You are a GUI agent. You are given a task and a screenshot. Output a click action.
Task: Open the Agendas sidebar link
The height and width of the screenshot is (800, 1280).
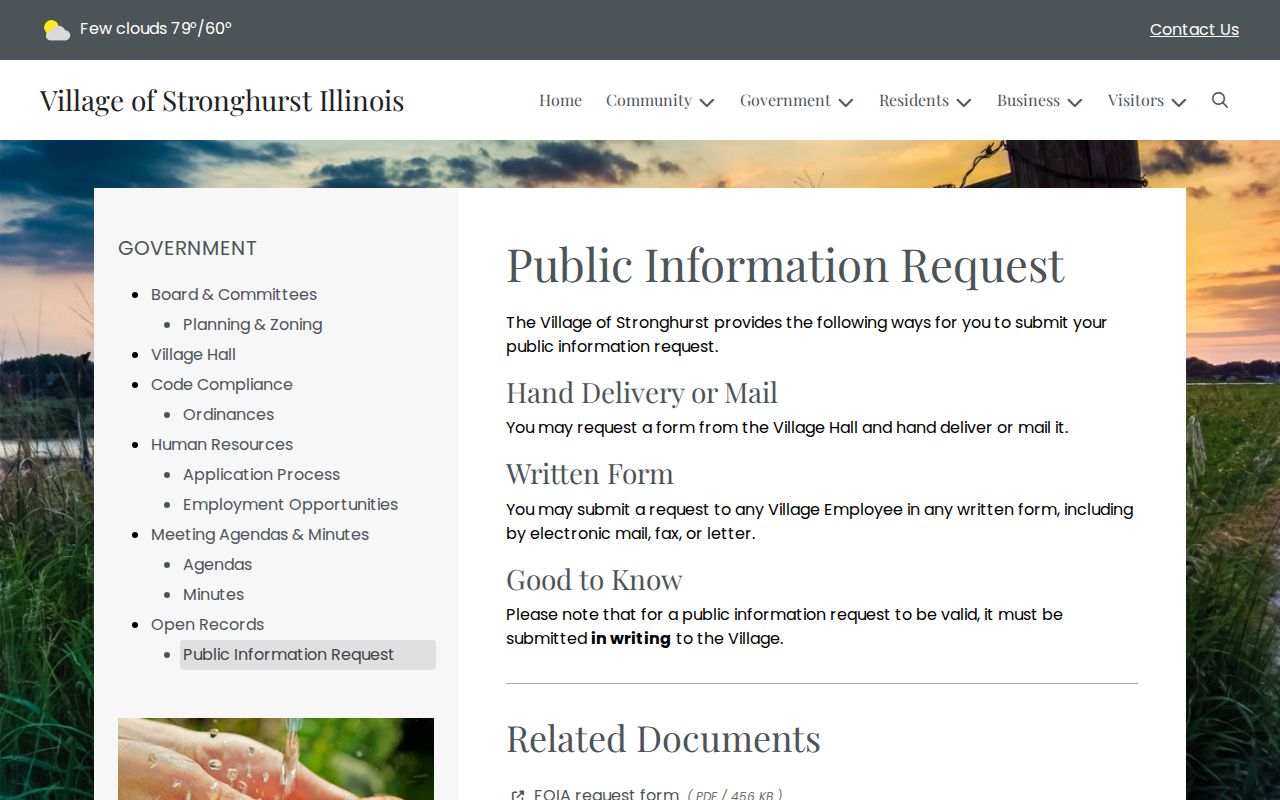coord(217,564)
